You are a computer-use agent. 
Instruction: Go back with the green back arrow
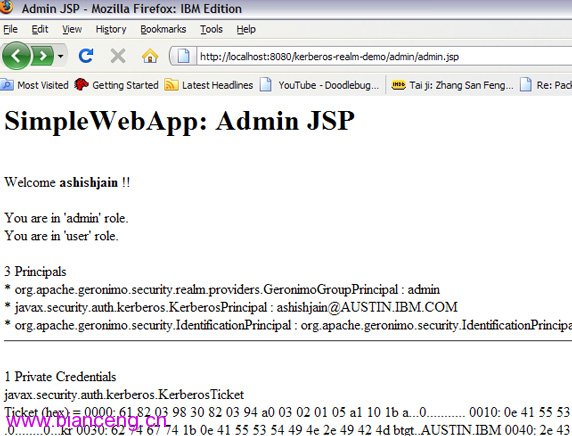click(x=16, y=56)
